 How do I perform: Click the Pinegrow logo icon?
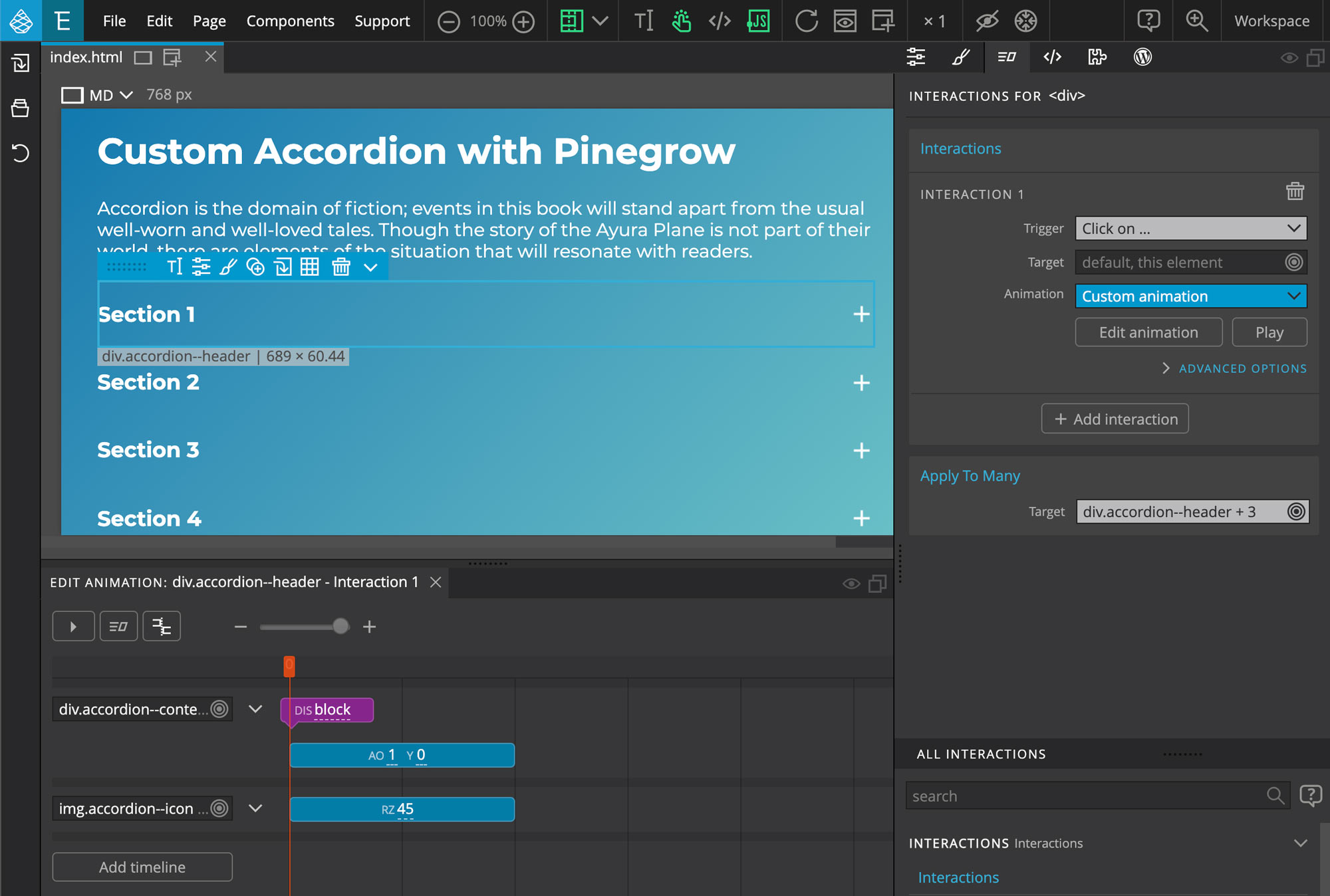tap(21, 21)
